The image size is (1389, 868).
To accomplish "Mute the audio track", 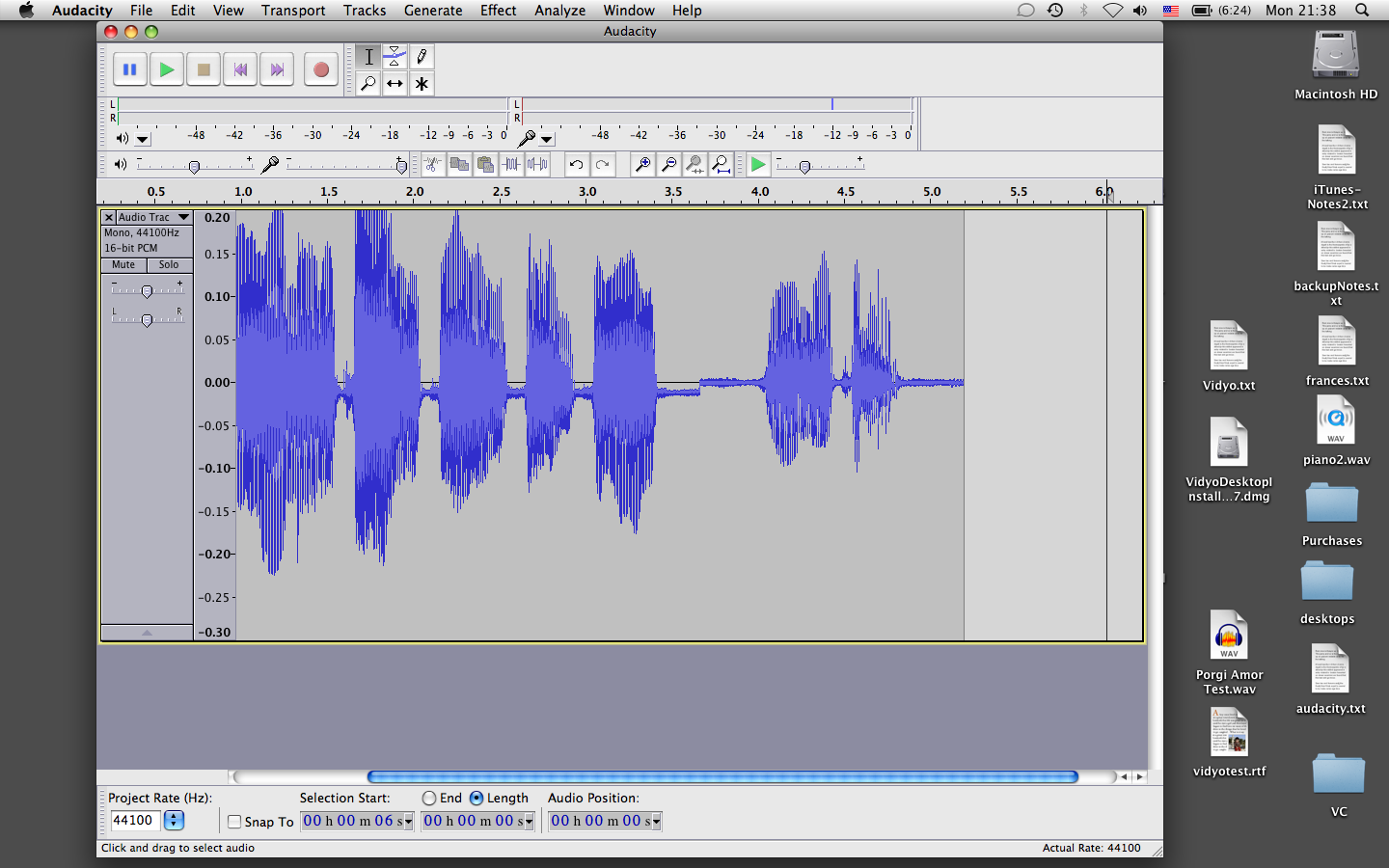I will [x=123, y=265].
